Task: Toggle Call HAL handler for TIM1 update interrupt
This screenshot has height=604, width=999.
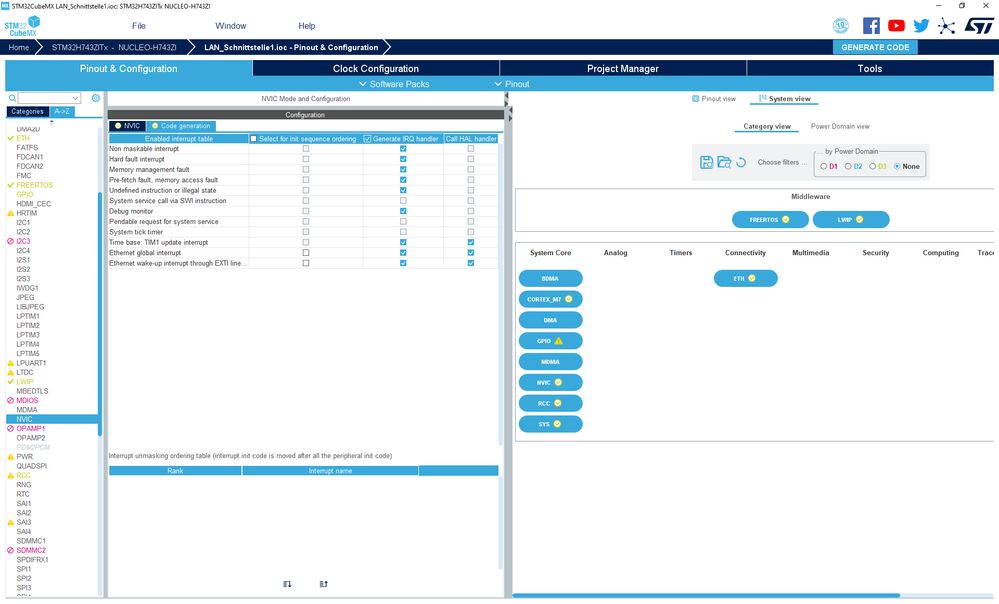Action: (471, 242)
